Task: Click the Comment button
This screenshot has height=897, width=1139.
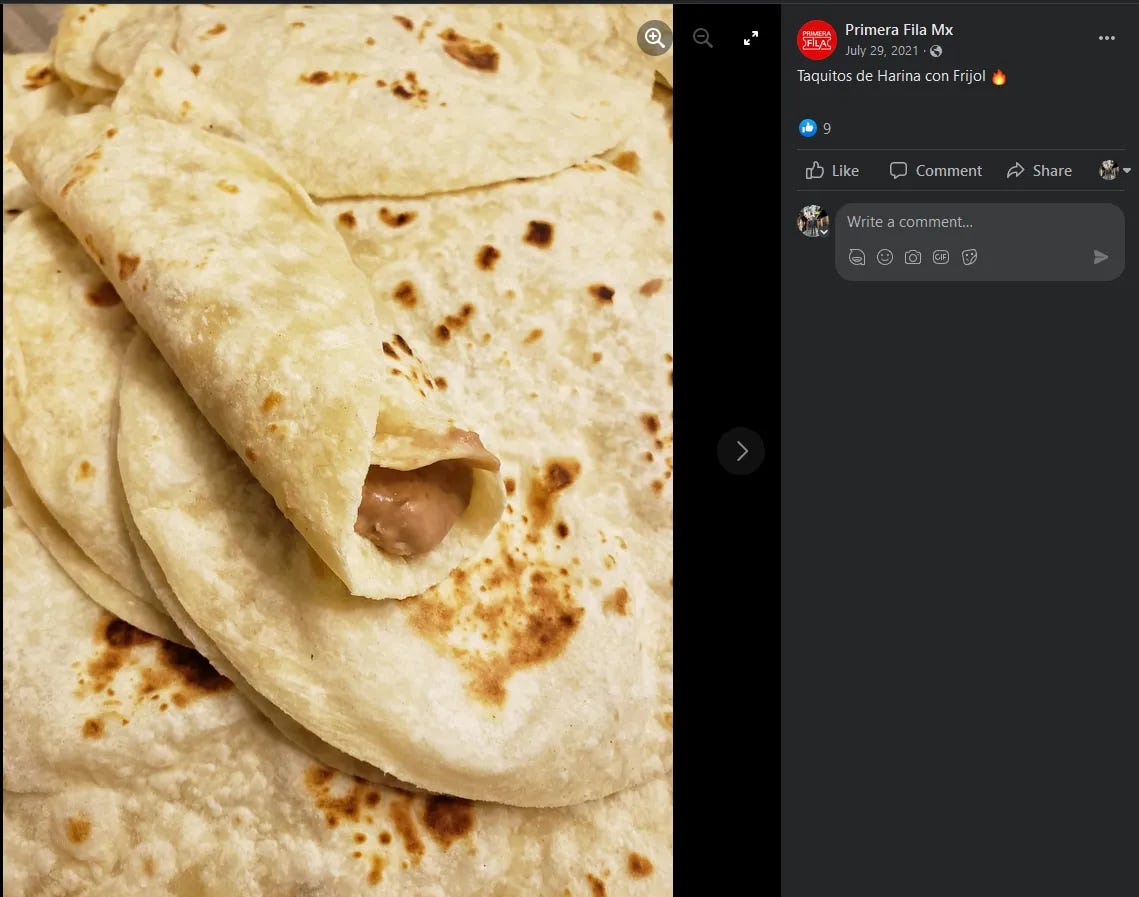Action: pos(936,171)
